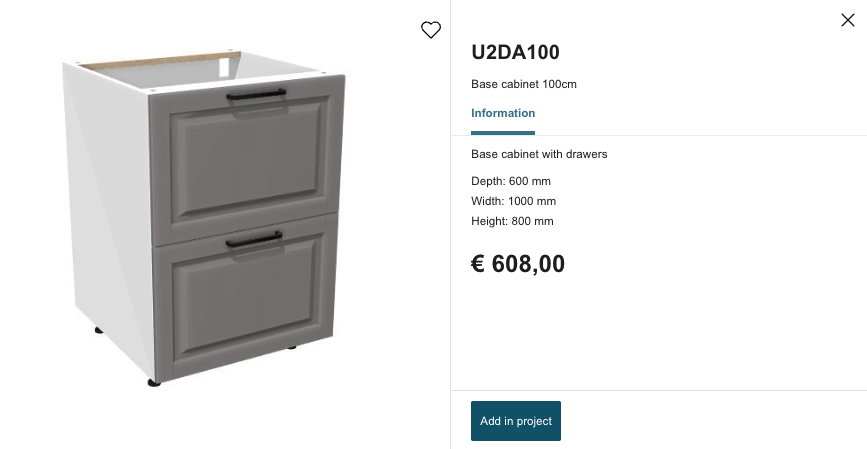Click the front-left black cabinet leg
The height and width of the screenshot is (449, 867).
pos(154,383)
